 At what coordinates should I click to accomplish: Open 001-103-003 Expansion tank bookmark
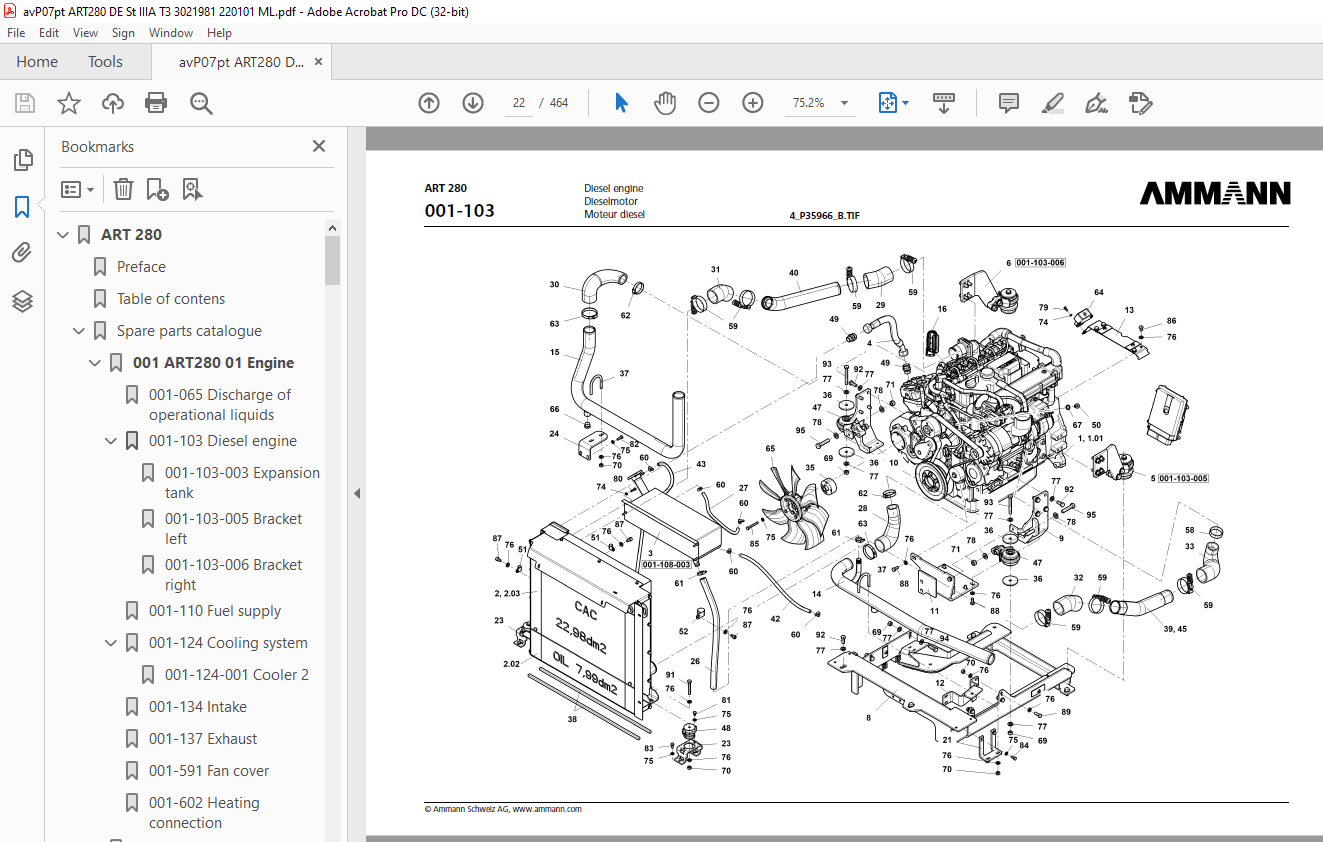click(x=242, y=483)
